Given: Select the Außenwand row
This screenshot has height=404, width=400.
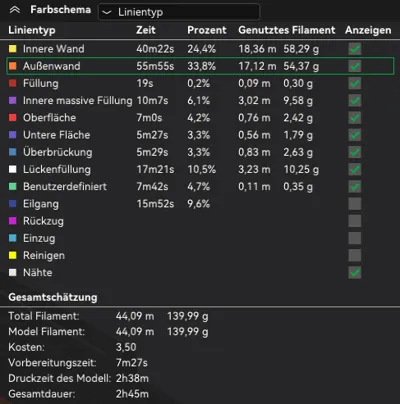Looking at the screenshot, I should click(x=200, y=66).
